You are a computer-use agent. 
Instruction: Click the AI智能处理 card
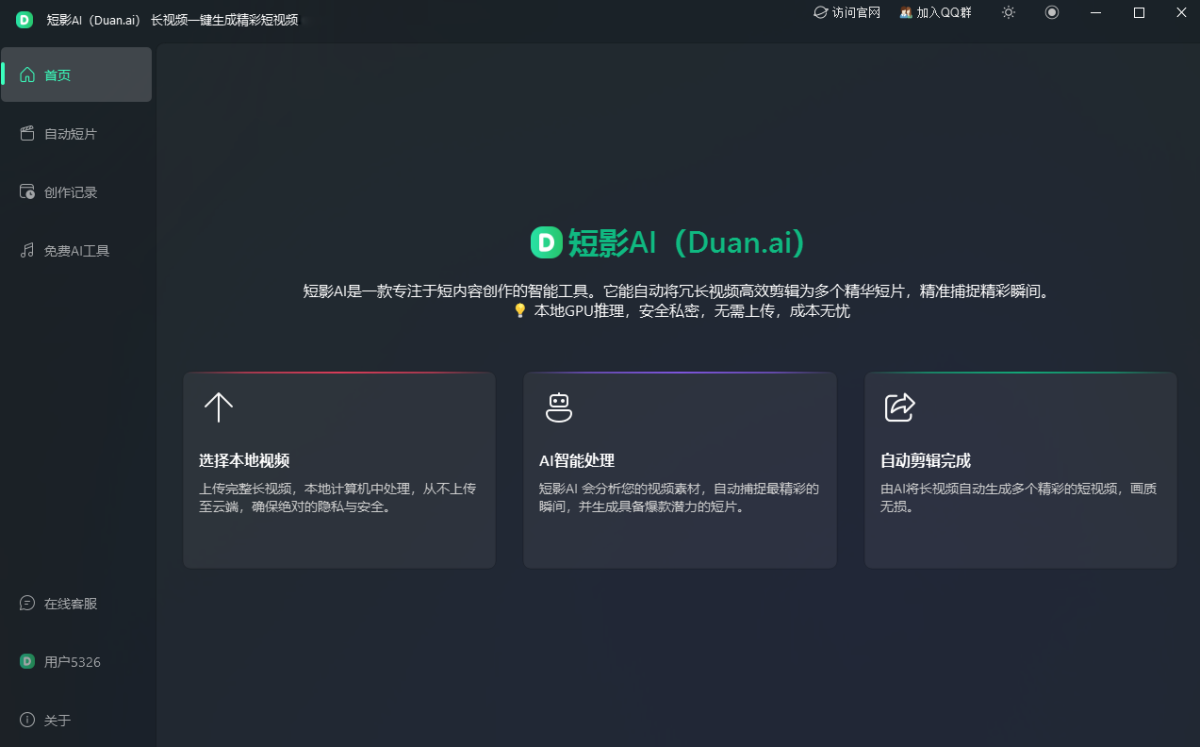pos(680,470)
